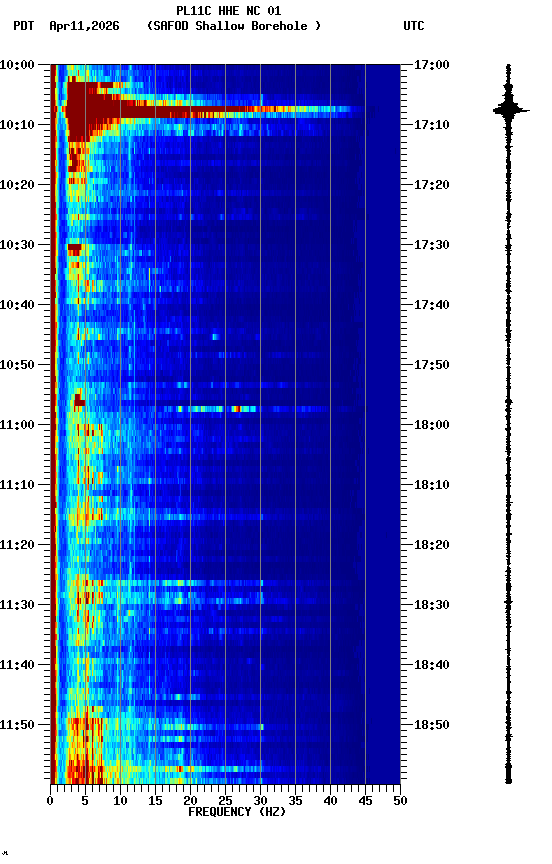Click the 11:30 PDT time label
Viewport: 552px width, 864px height.
(x=17, y=606)
